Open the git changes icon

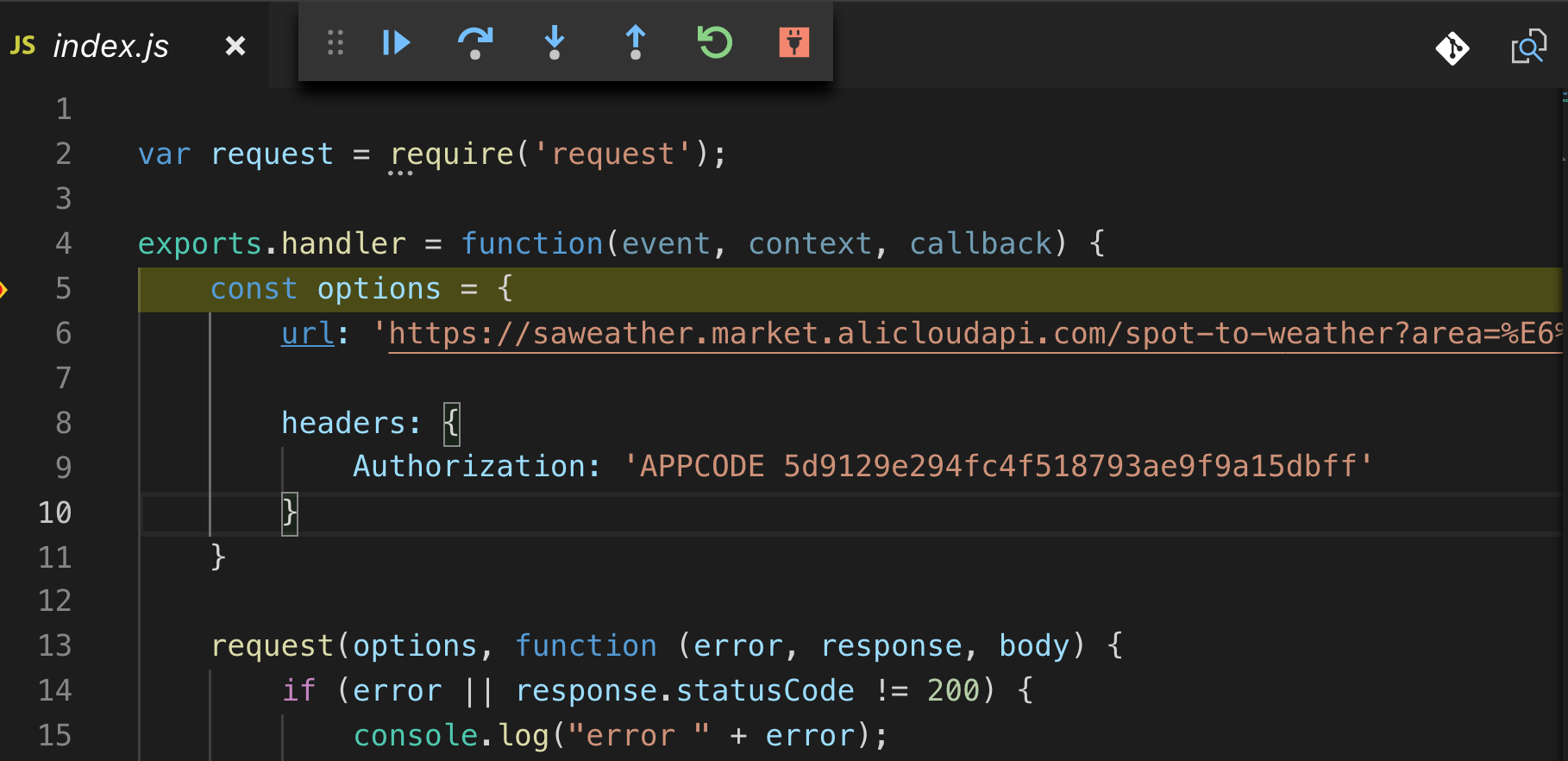1452,48
